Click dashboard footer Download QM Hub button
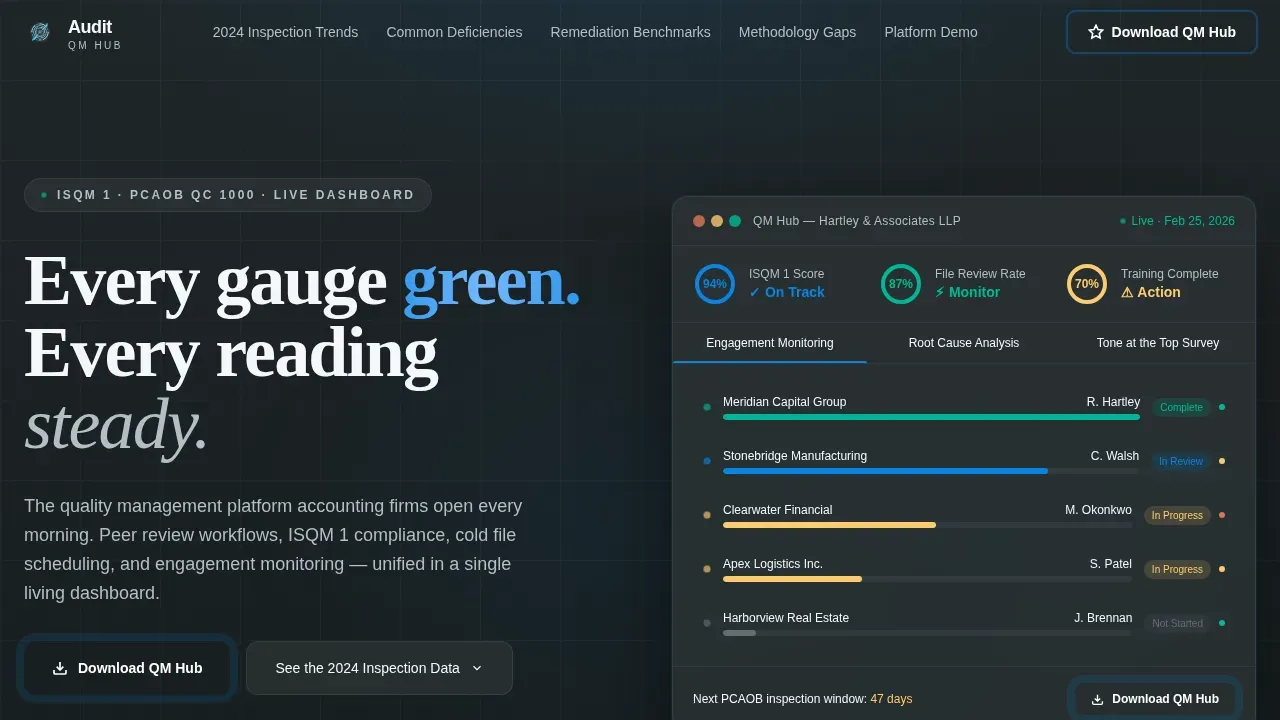 click(x=1155, y=699)
